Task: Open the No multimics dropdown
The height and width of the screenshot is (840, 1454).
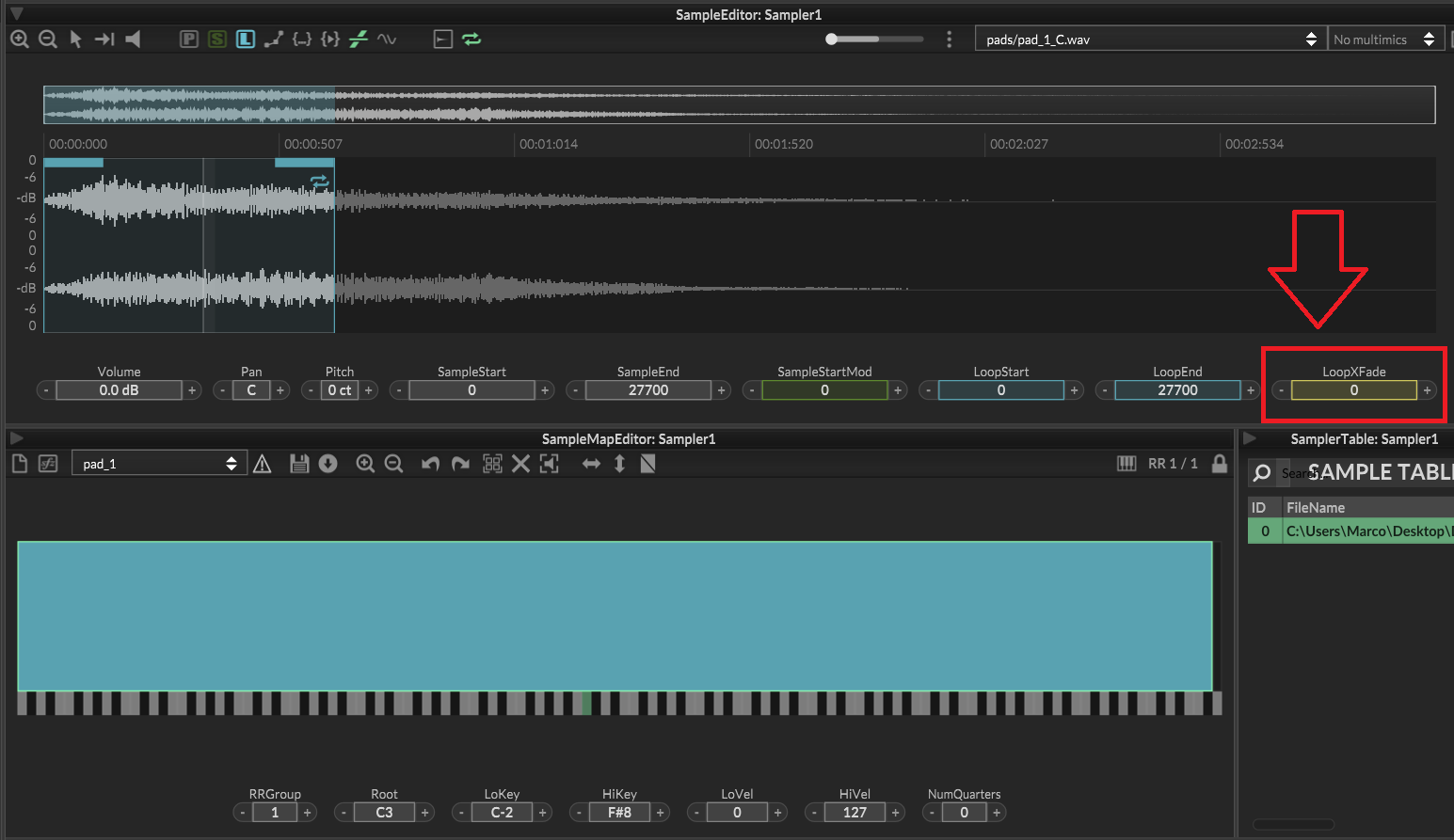Action: [x=1385, y=39]
